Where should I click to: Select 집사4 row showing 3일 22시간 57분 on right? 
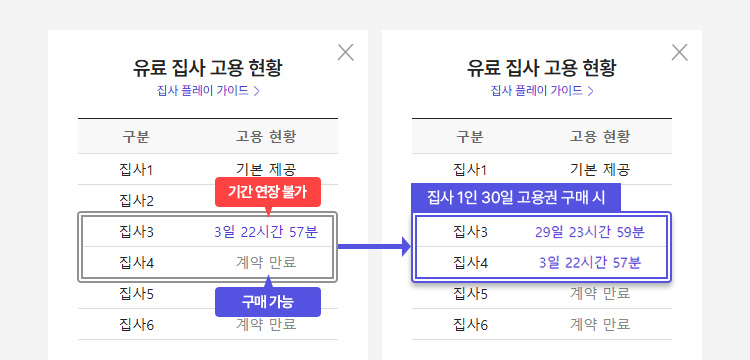point(541,262)
